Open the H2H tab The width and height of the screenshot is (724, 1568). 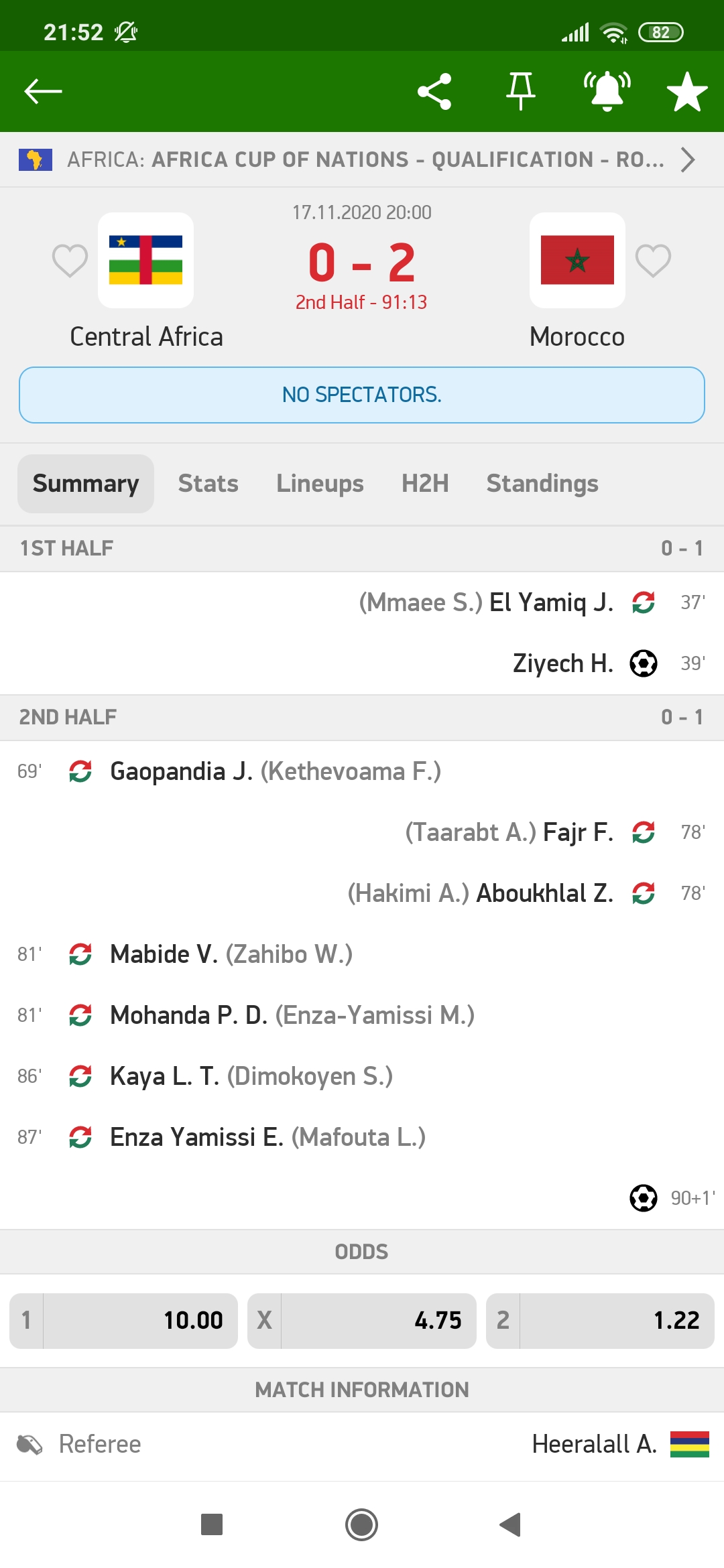[x=425, y=483]
